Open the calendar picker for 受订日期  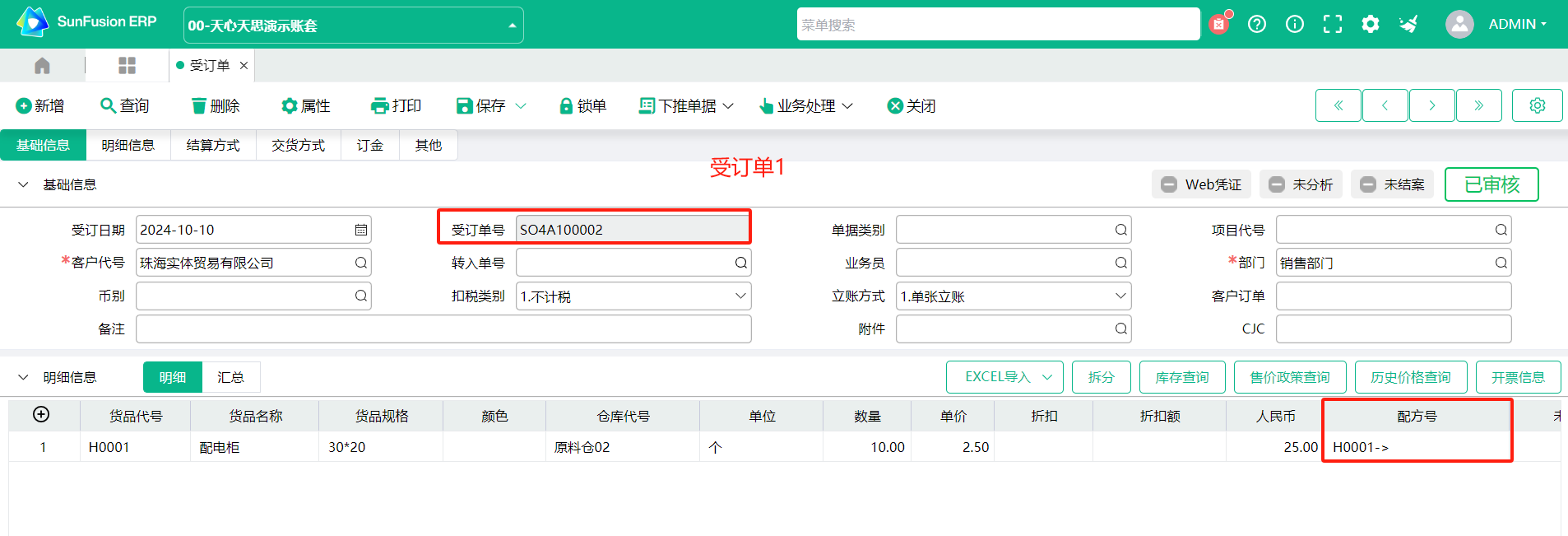pos(360,230)
